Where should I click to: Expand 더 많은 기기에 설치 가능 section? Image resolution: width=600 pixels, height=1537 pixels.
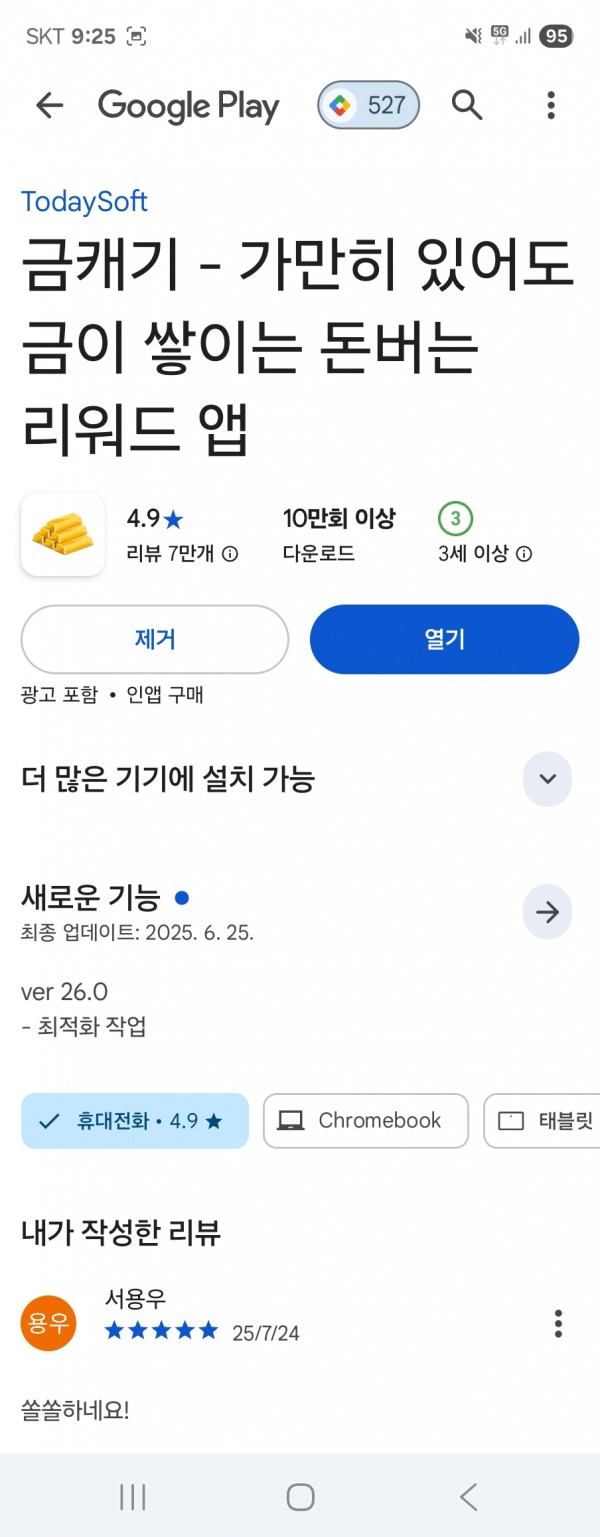(548, 780)
